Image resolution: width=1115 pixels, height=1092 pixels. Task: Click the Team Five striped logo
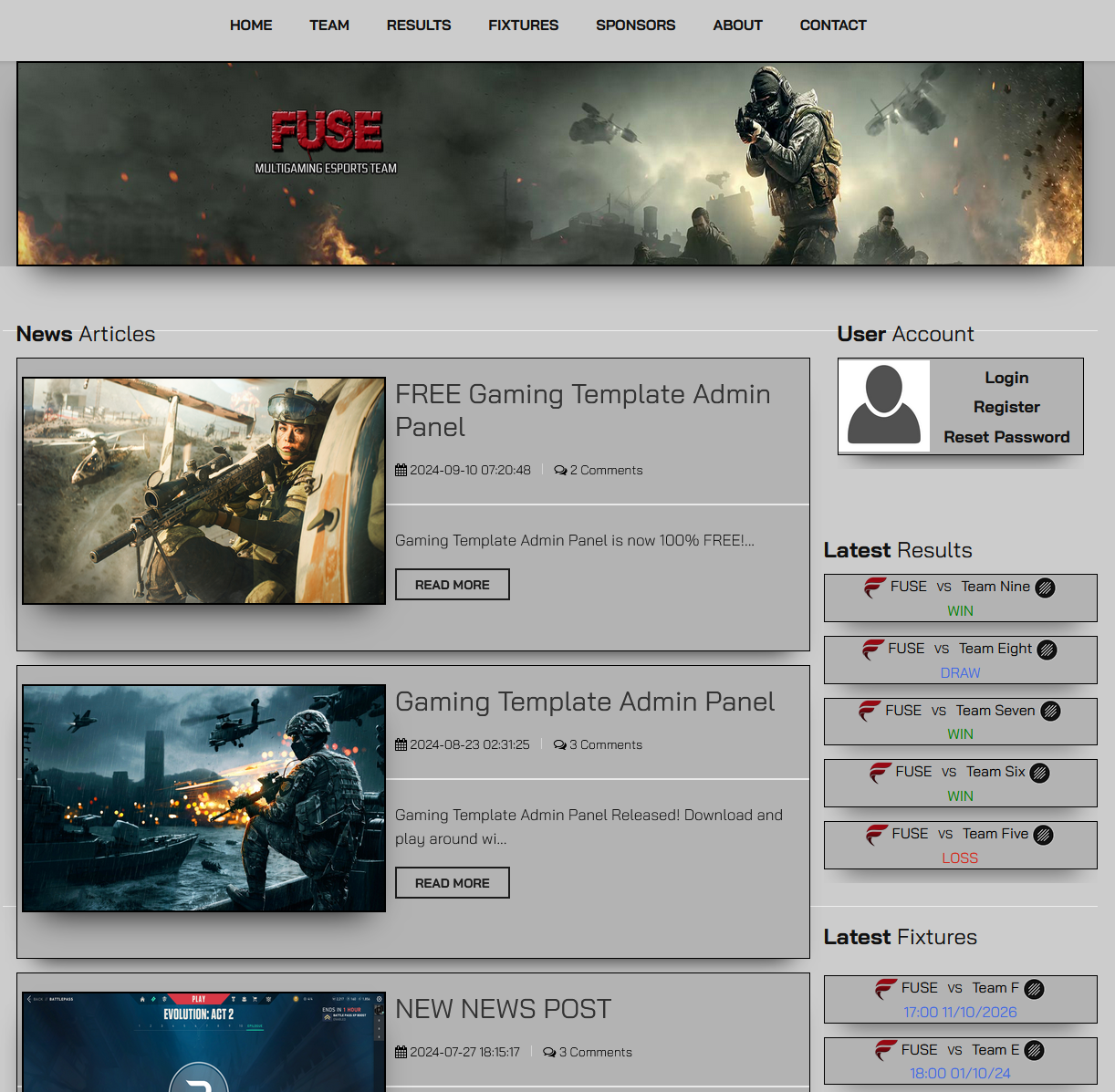(x=1043, y=835)
